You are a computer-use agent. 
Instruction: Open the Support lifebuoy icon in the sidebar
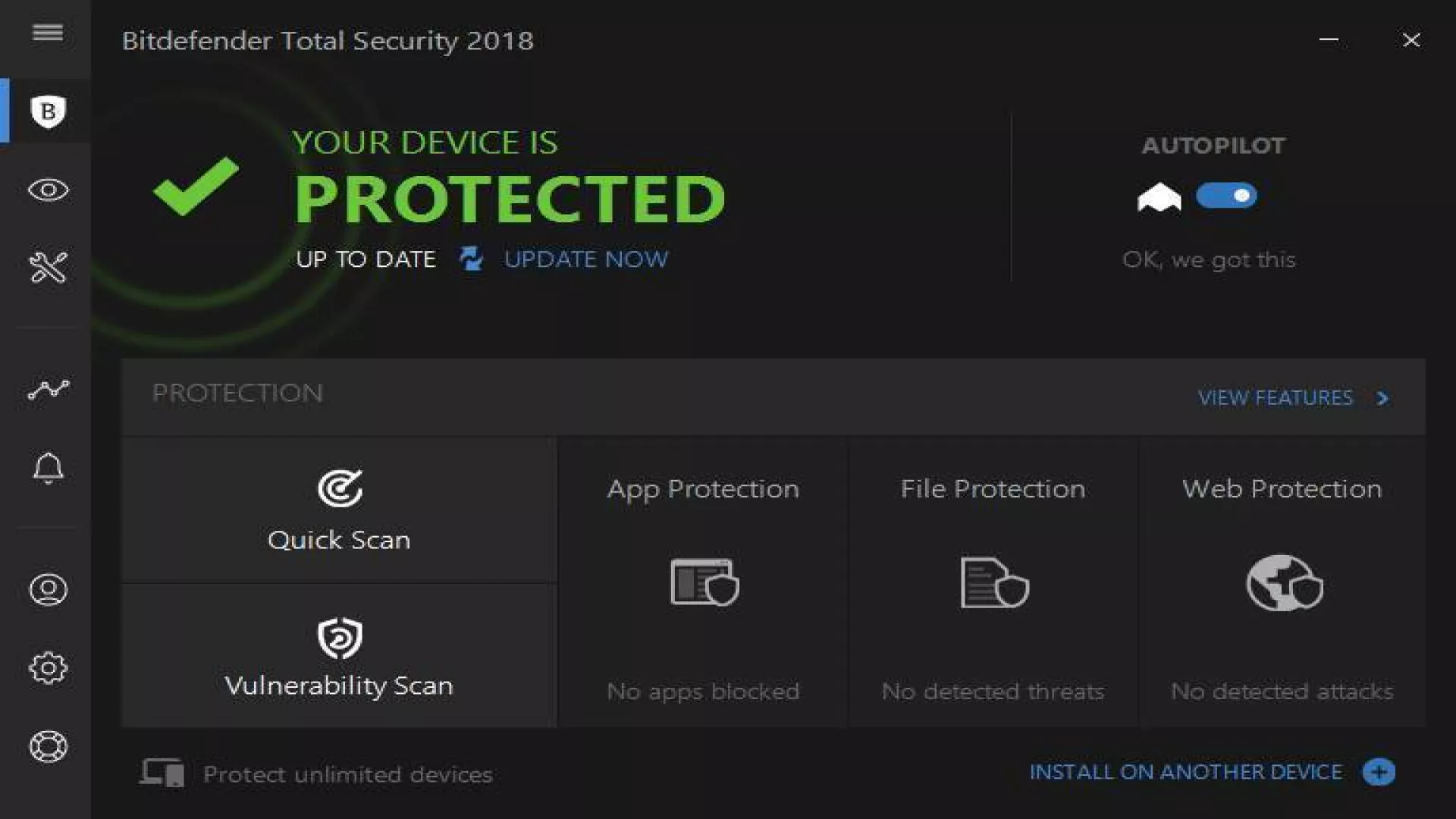point(48,746)
